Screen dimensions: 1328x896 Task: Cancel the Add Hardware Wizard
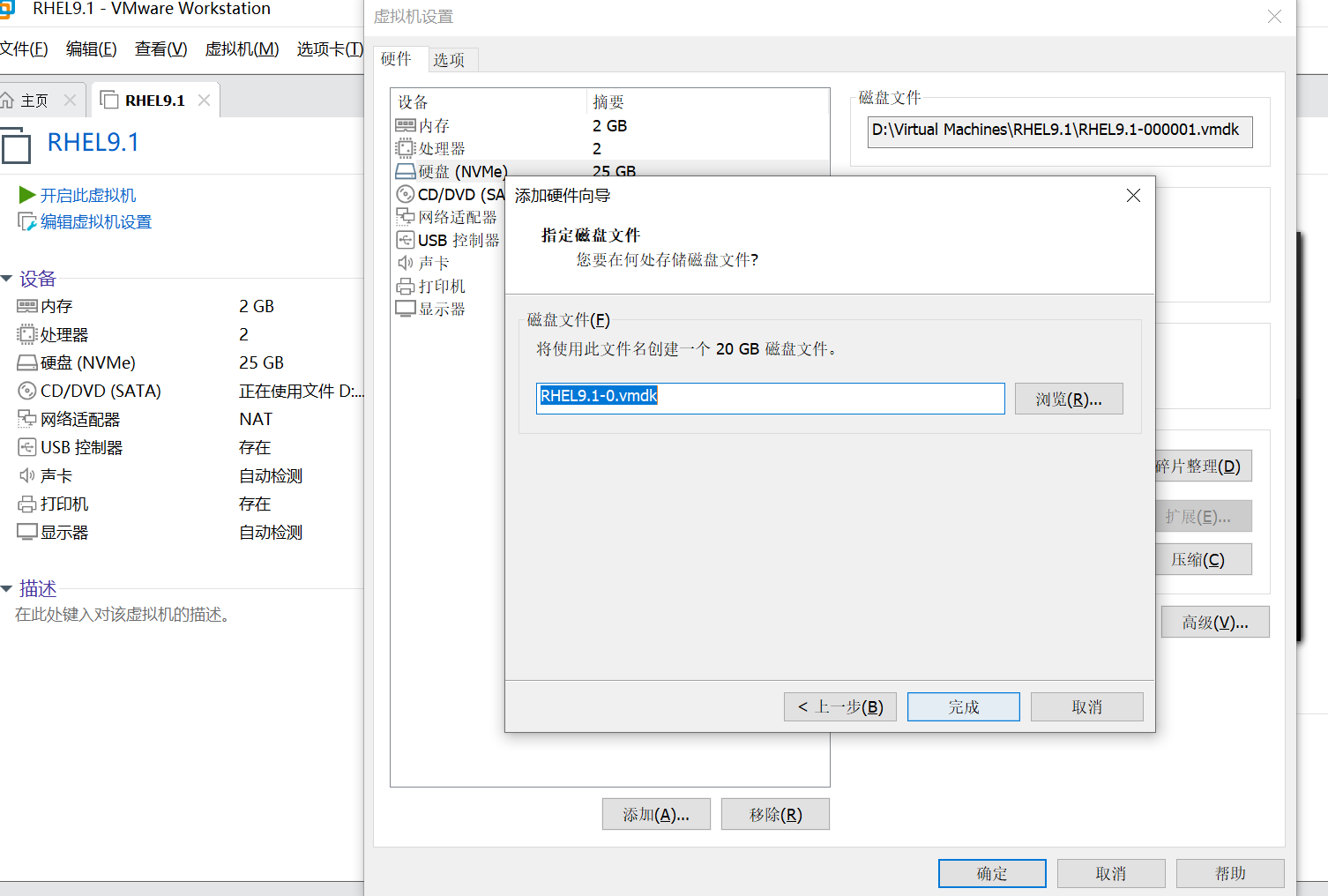pos(1086,706)
